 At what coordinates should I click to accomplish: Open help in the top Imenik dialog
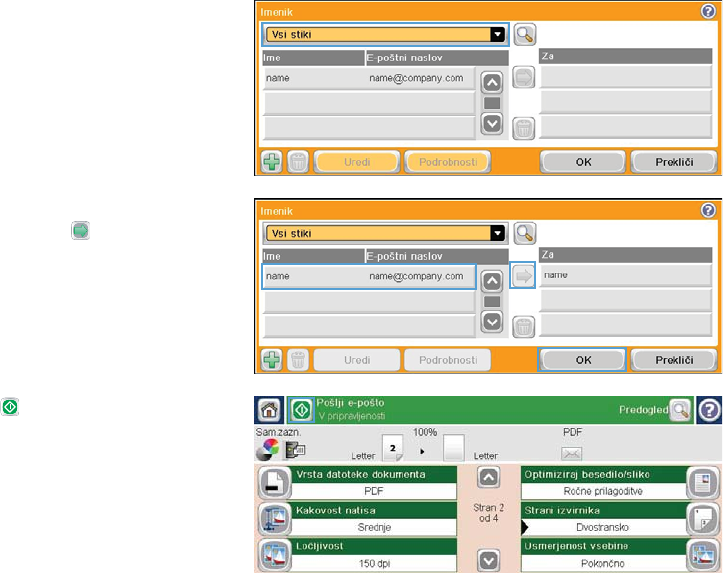point(708,11)
